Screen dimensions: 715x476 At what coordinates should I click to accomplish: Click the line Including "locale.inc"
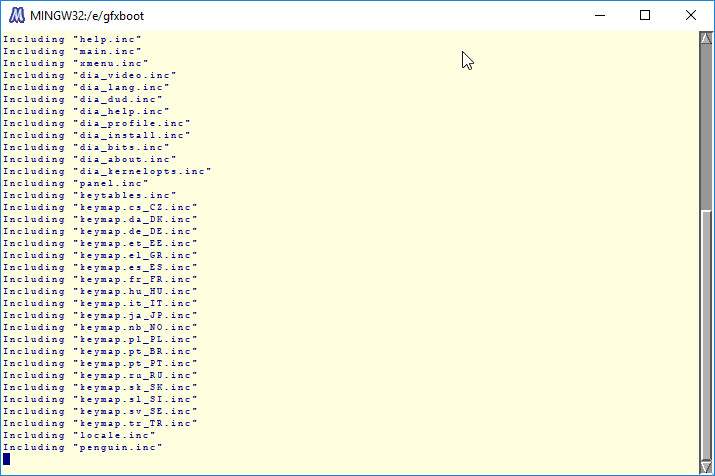(x=79, y=435)
